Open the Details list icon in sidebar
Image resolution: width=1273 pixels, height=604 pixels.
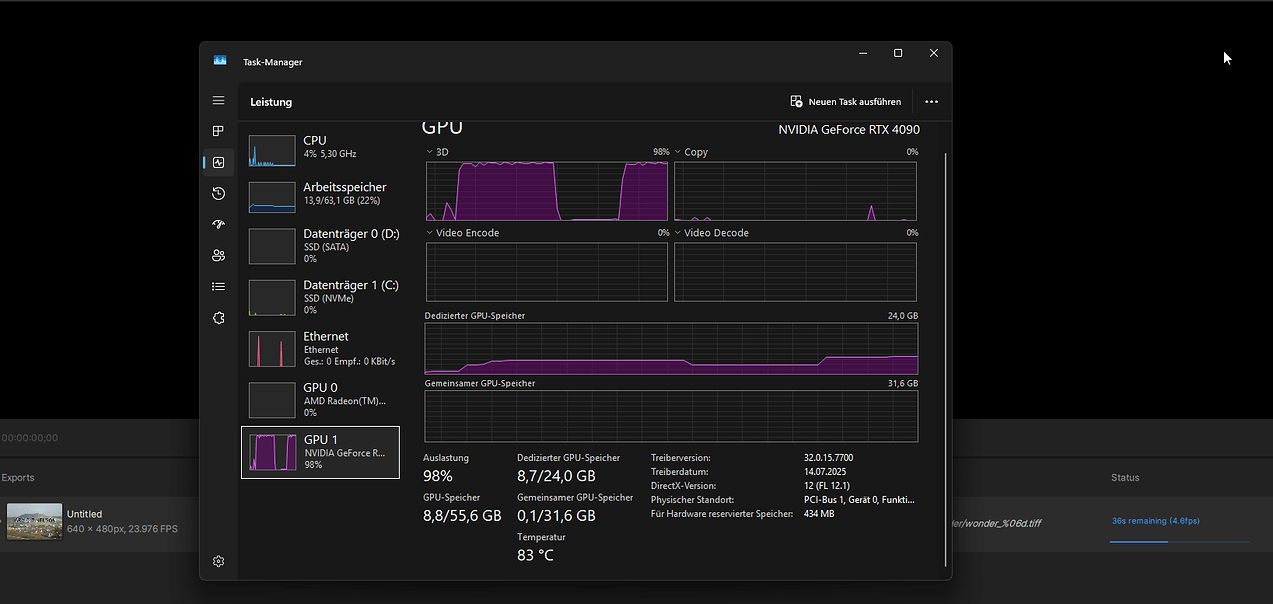tap(218, 286)
